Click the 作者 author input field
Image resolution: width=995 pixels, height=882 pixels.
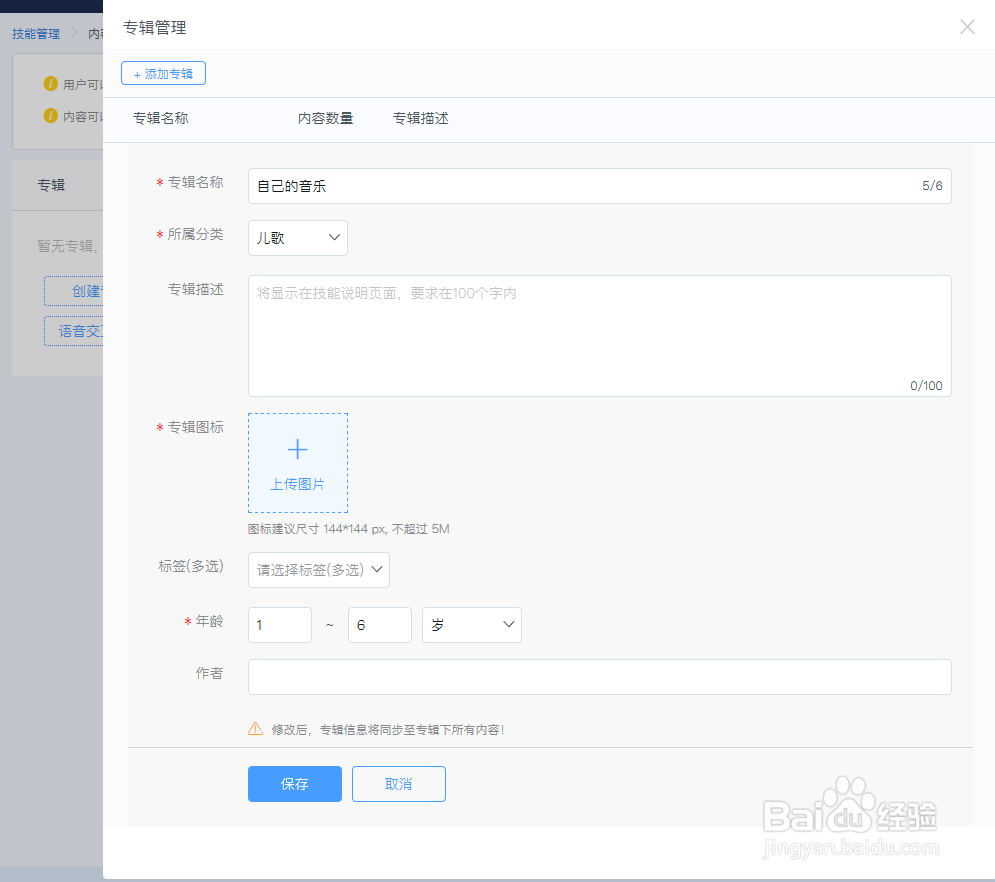(599, 677)
